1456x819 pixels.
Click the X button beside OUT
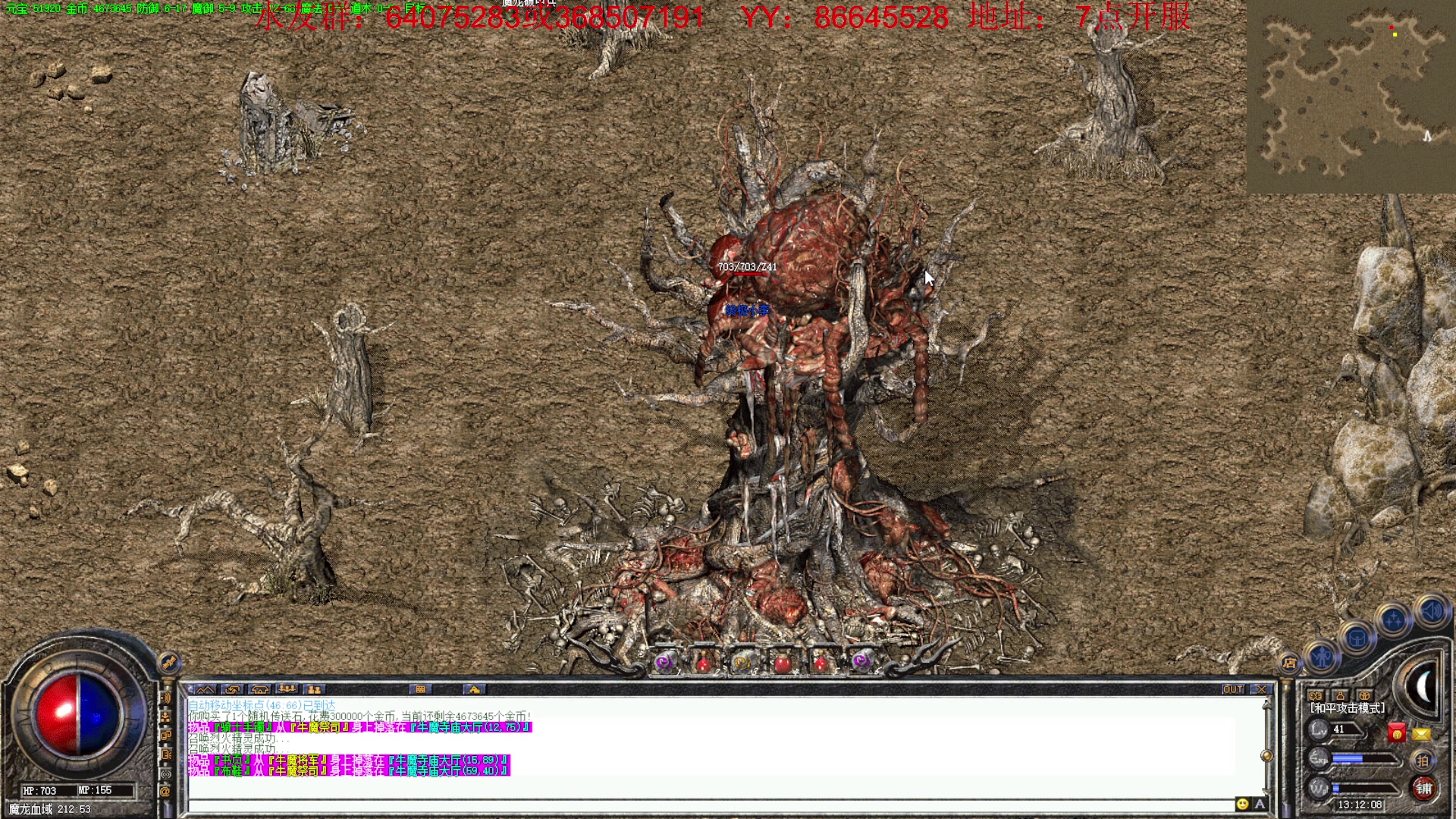point(1260,689)
